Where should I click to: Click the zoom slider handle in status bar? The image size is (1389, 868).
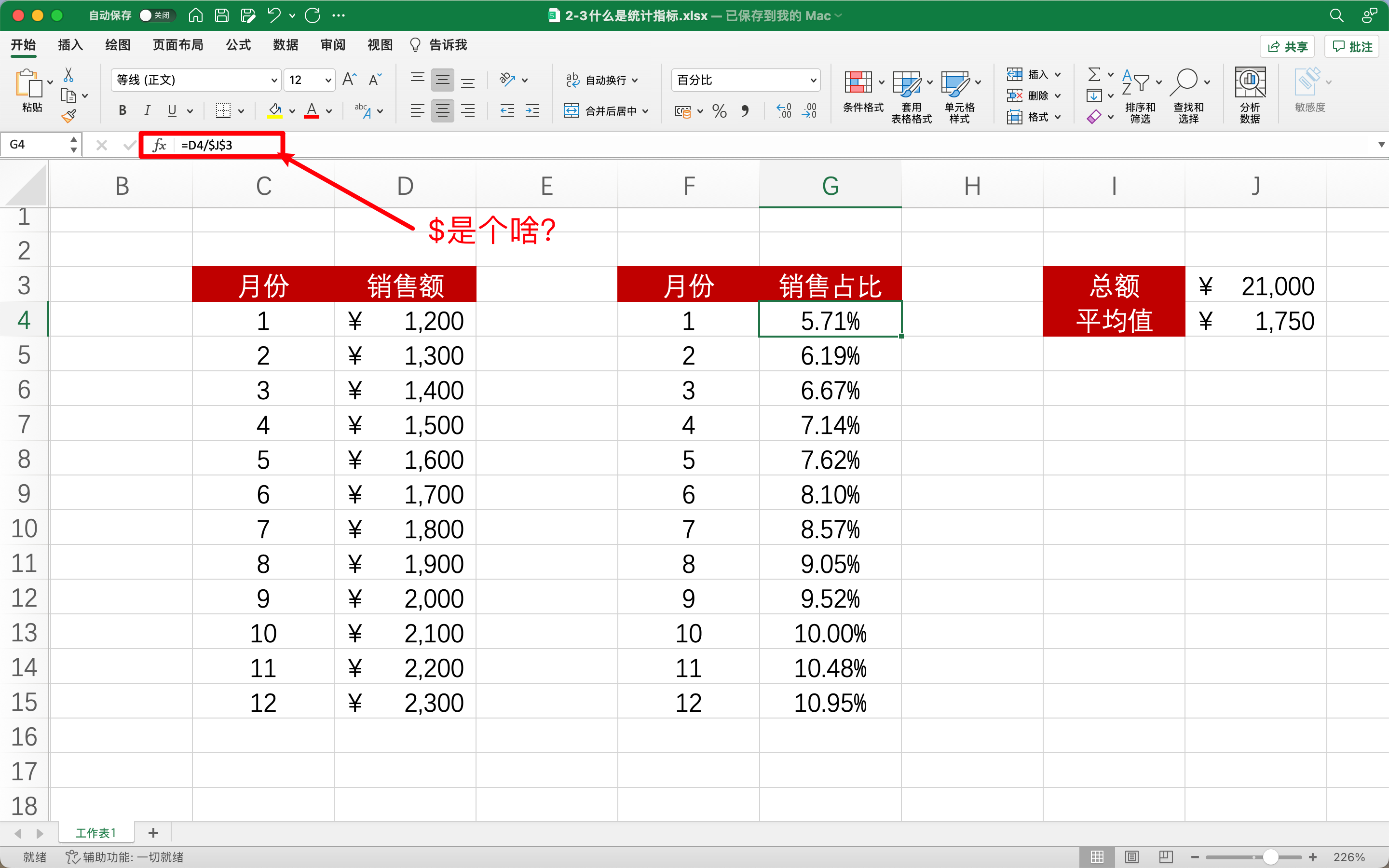point(1270,857)
